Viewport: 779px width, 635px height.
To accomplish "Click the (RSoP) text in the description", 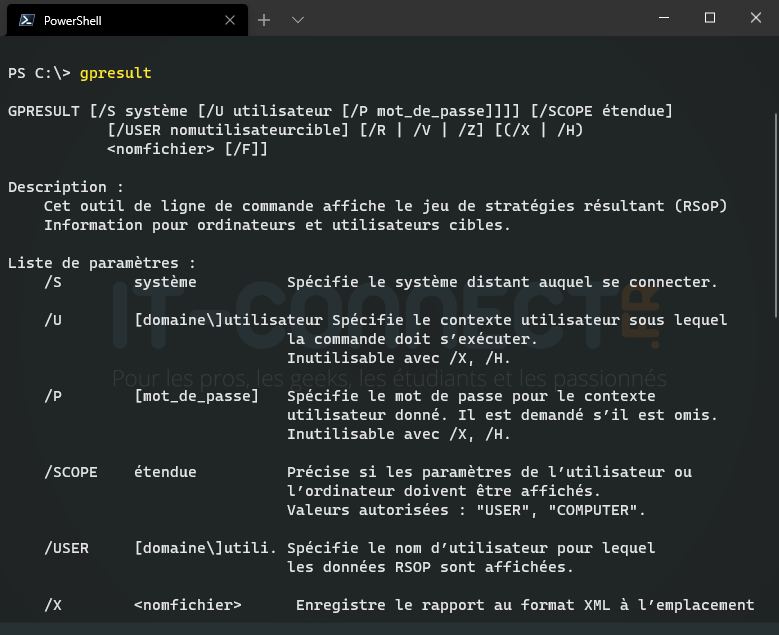I will (x=700, y=206).
